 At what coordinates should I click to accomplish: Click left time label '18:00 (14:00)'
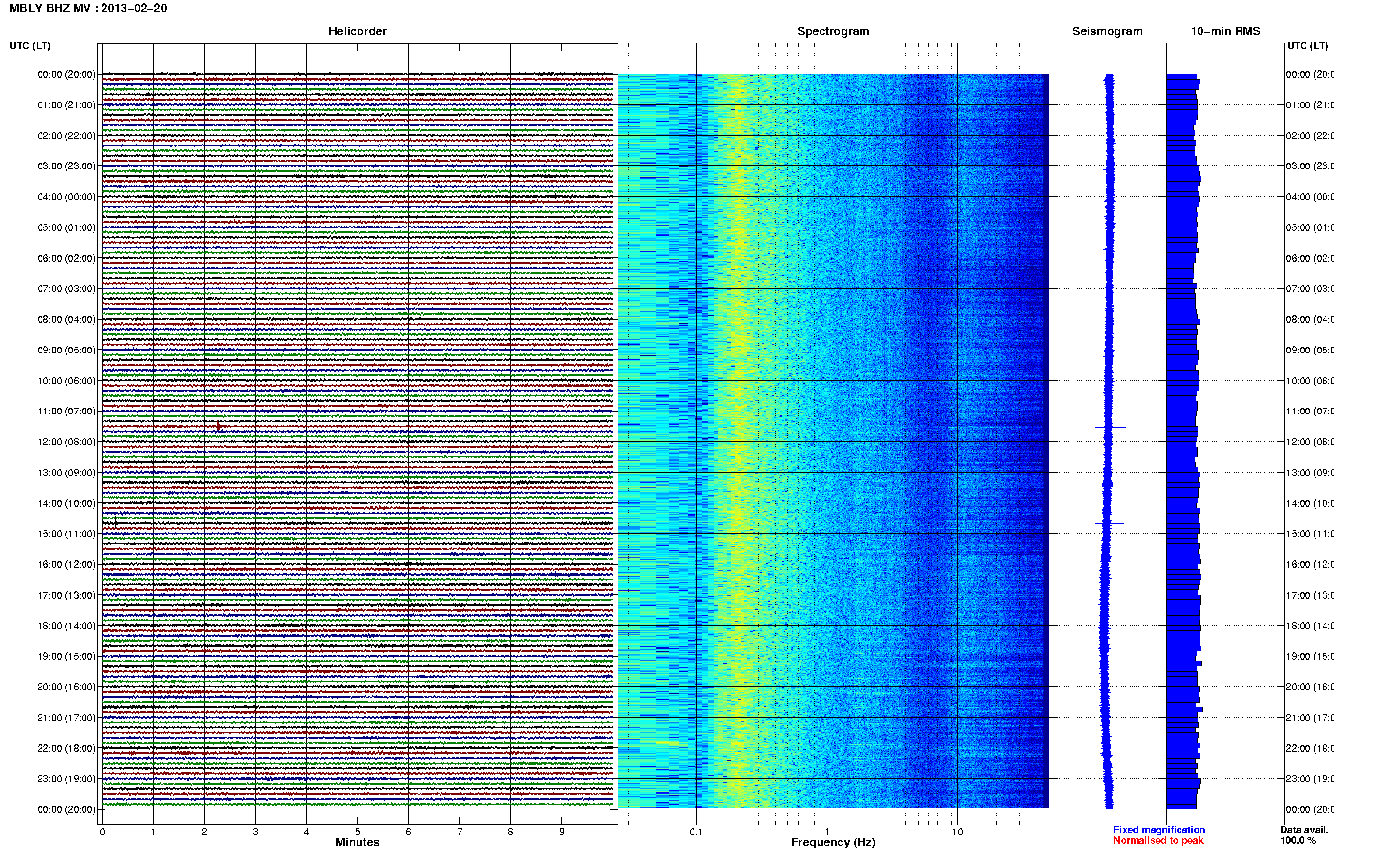pos(66,626)
